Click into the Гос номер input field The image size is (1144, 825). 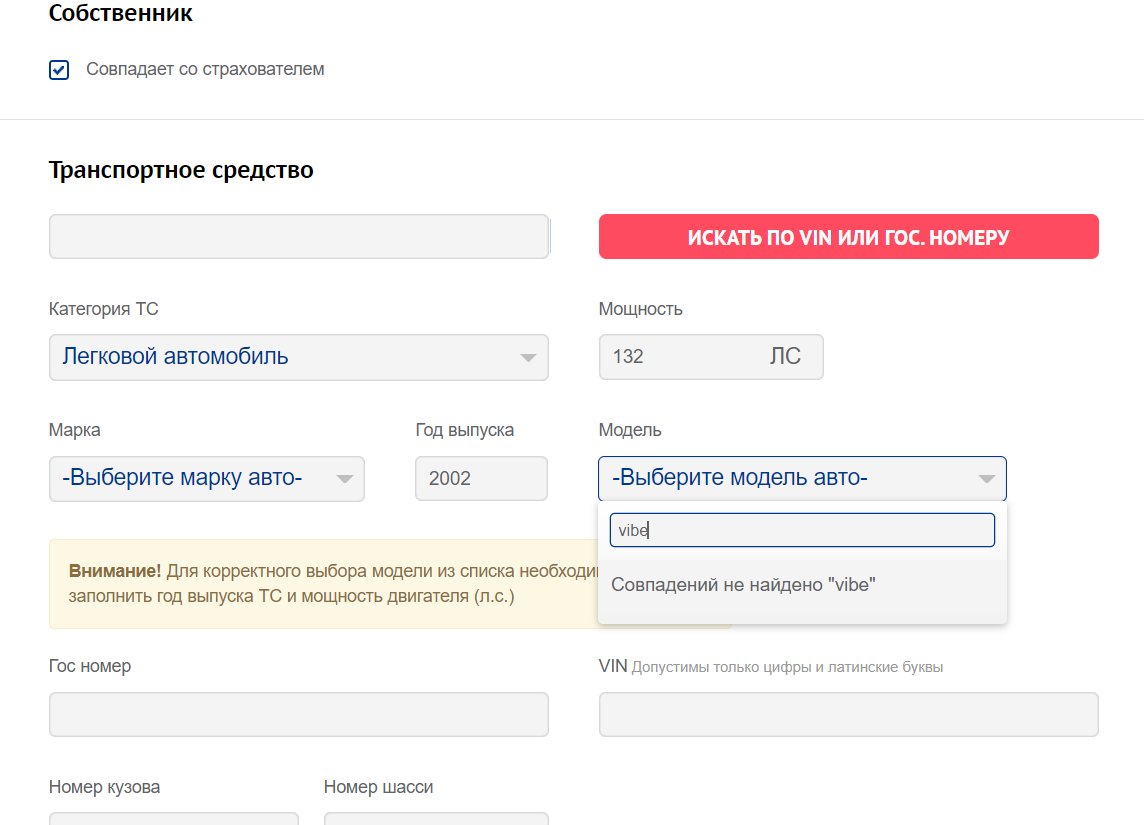click(298, 715)
